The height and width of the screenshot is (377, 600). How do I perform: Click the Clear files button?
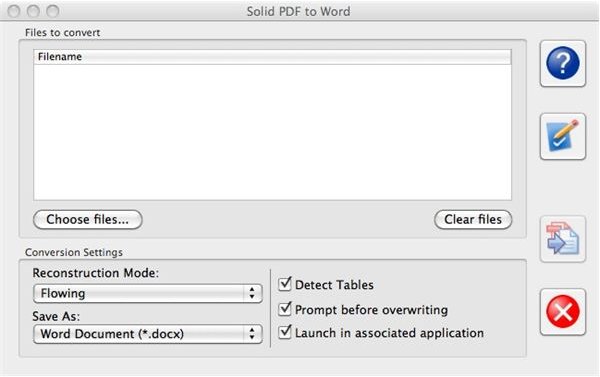[x=473, y=220]
